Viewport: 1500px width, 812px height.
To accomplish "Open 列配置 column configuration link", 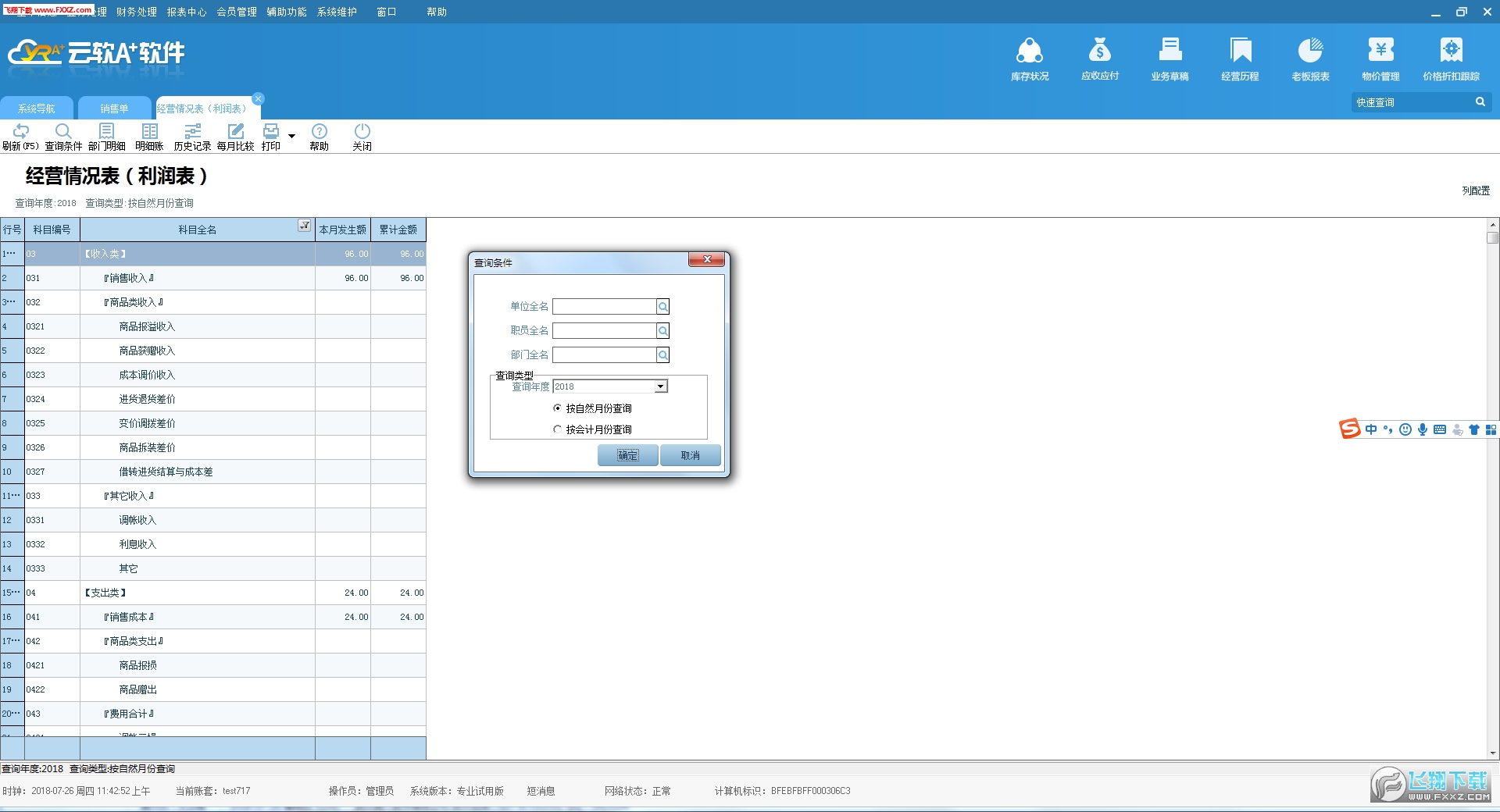I will pos(1475,191).
